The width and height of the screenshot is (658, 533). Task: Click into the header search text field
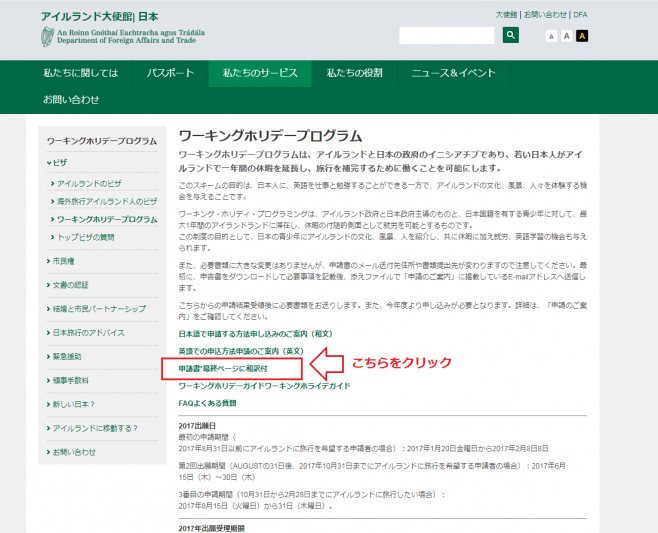click(x=448, y=35)
